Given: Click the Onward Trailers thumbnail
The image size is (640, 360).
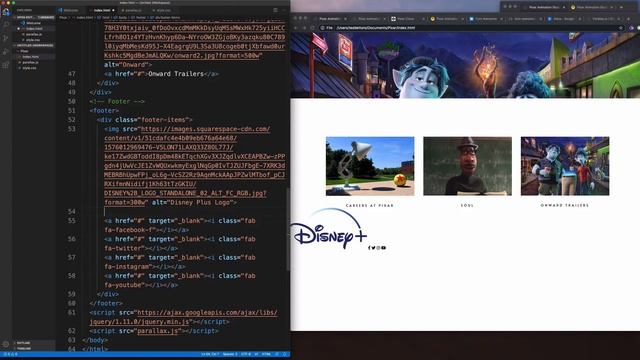Looking at the screenshot, I should click(565, 166).
